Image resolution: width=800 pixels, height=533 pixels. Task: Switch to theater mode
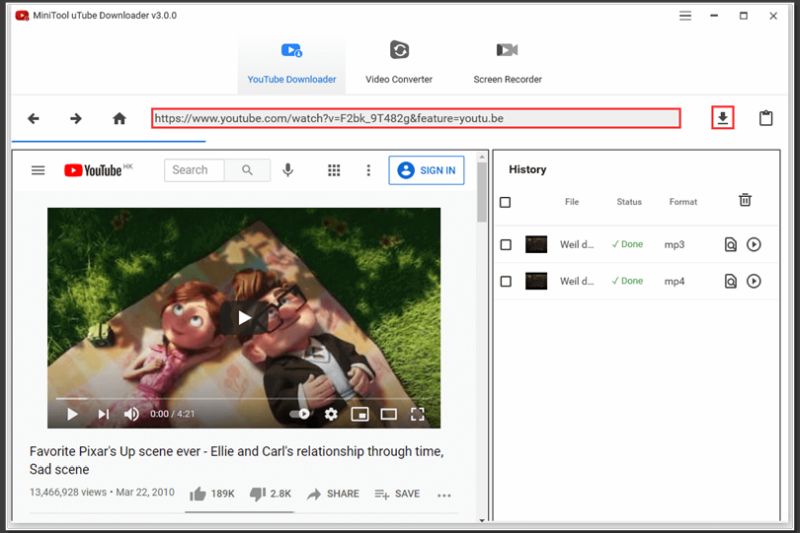click(x=389, y=414)
